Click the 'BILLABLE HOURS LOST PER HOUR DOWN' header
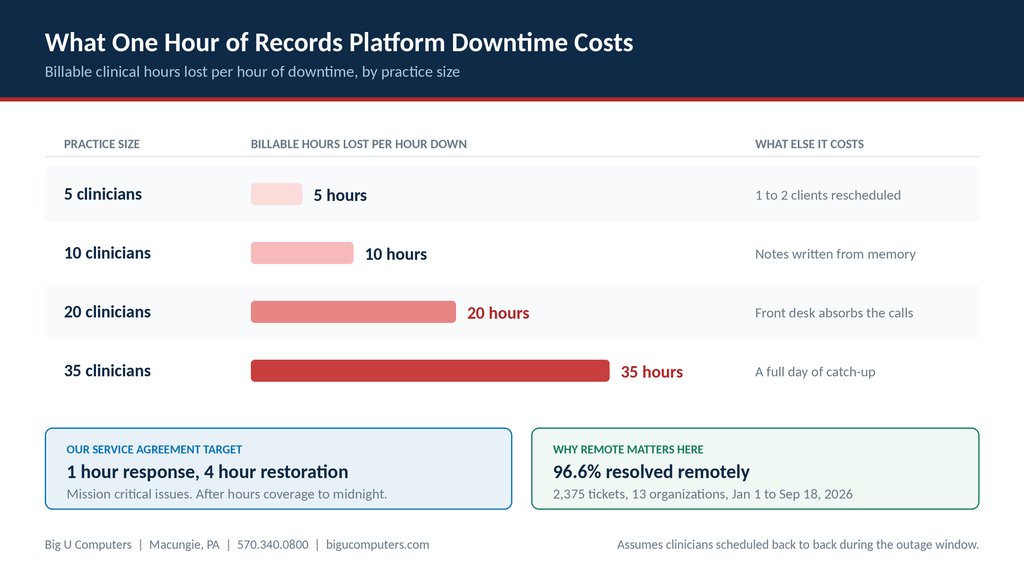This screenshot has height=576, width=1024. pos(359,144)
